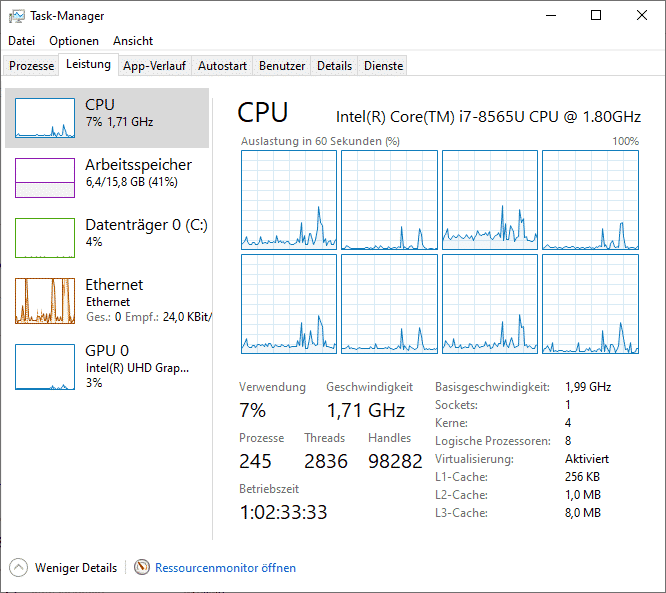Click the Datenträger 0 (C:) label
Viewport: 666px width, 593px height.
[x=147, y=225]
